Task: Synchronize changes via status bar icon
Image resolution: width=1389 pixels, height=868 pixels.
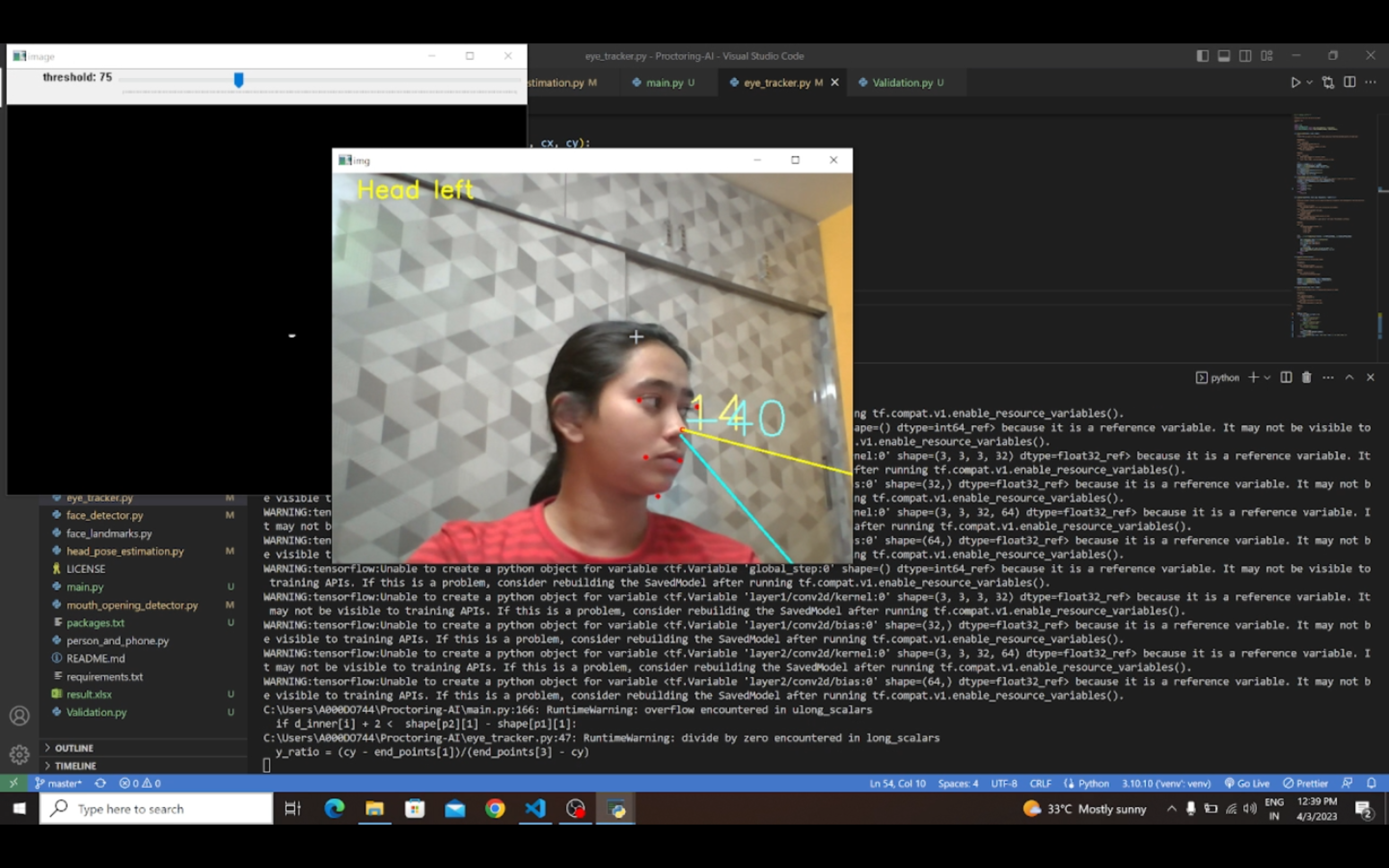Action: click(100, 783)
